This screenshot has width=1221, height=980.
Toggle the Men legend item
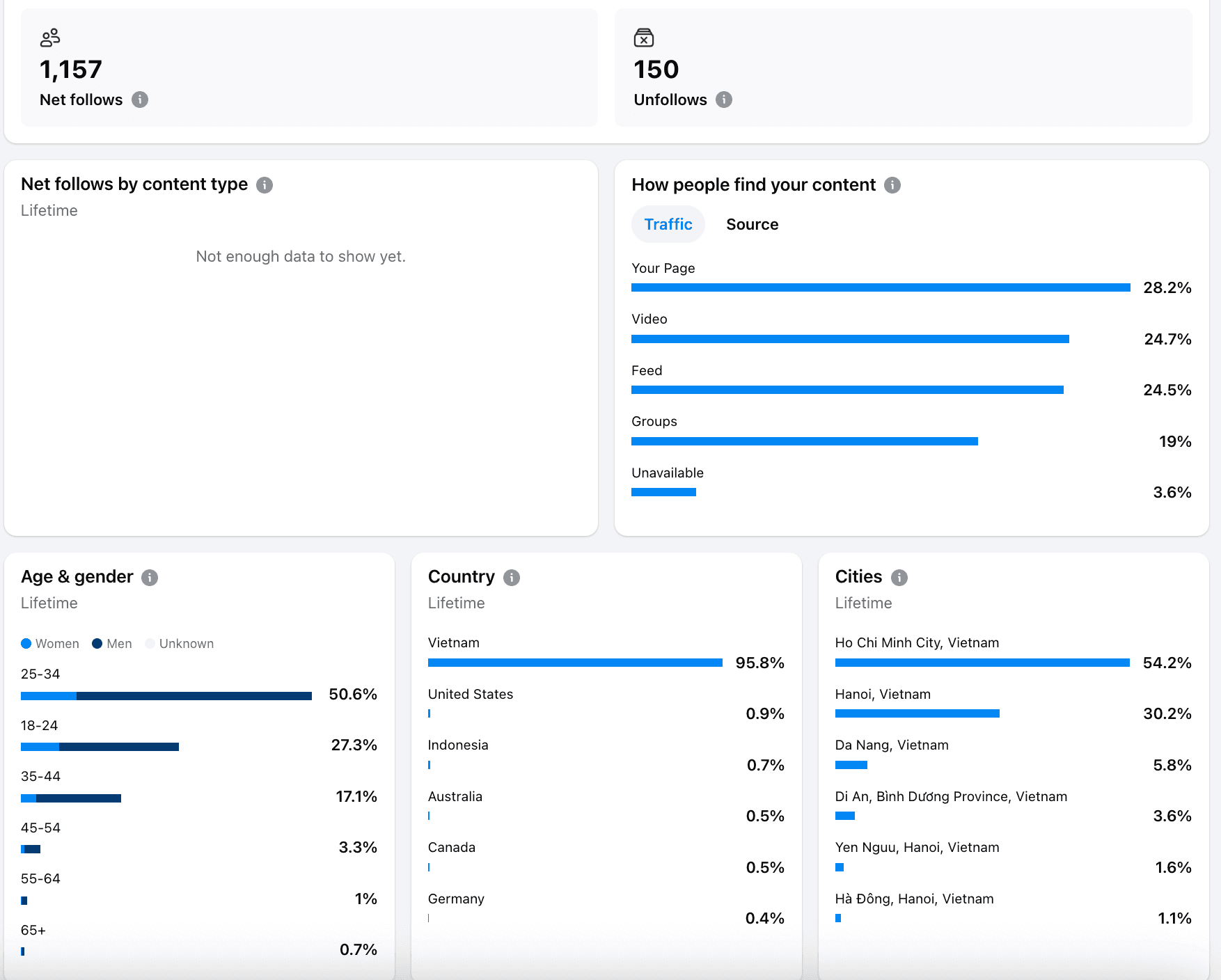[x=111, y=643]
